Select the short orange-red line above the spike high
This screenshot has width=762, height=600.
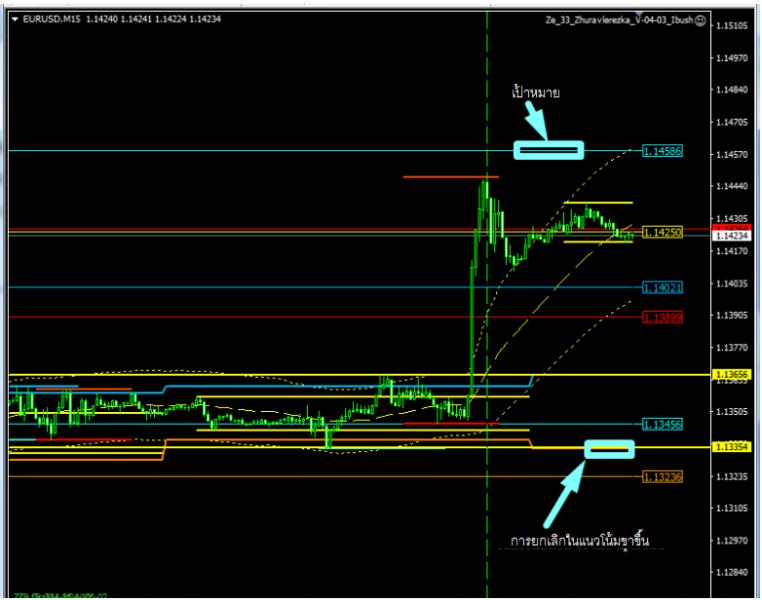[x=451, y=177]
